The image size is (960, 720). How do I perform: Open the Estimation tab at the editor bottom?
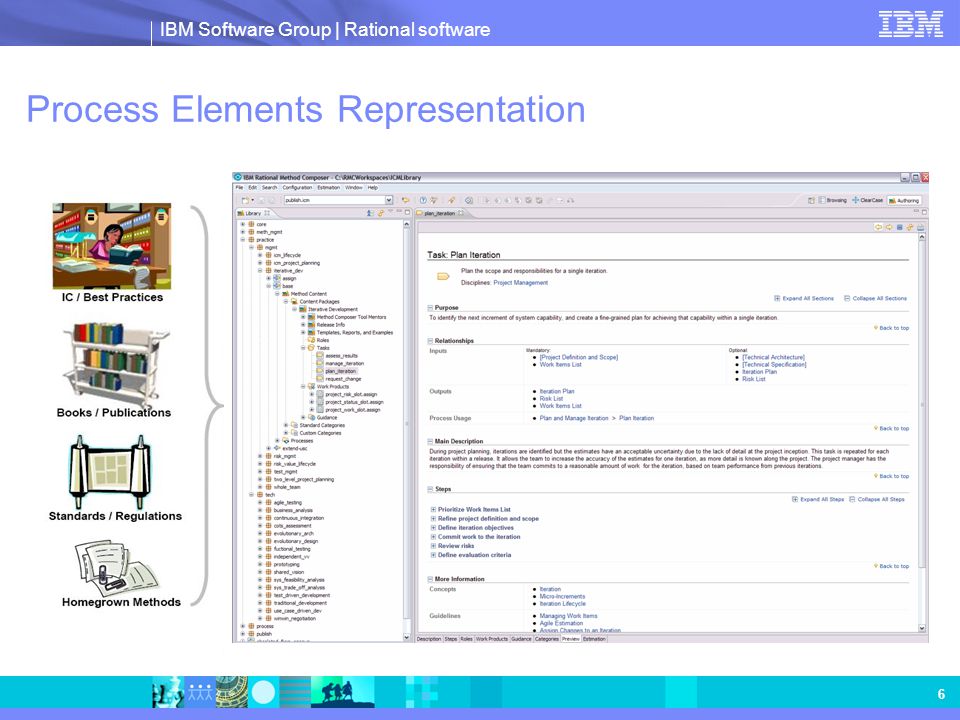594,639
